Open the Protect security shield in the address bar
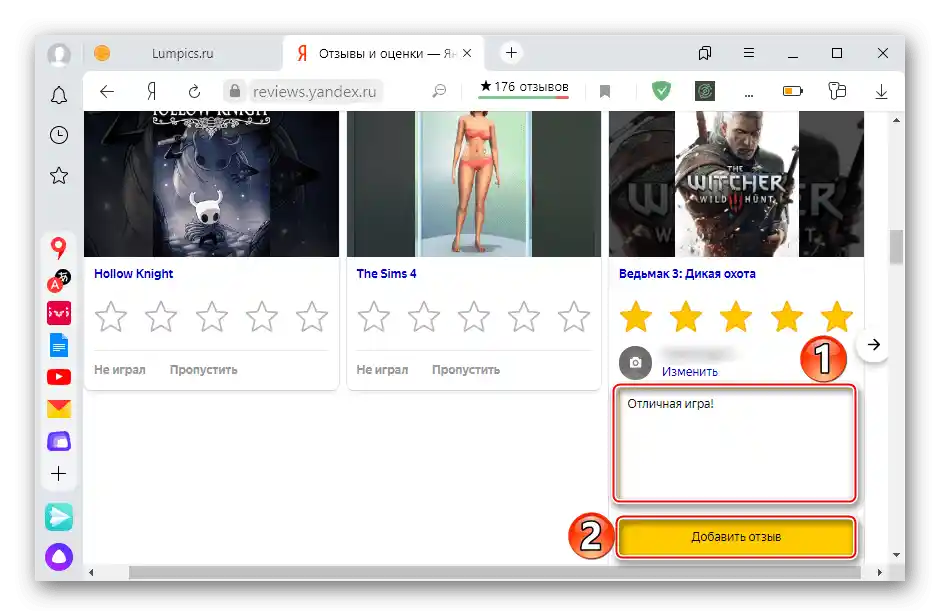940x616 pixels. [x=661, y=90]
